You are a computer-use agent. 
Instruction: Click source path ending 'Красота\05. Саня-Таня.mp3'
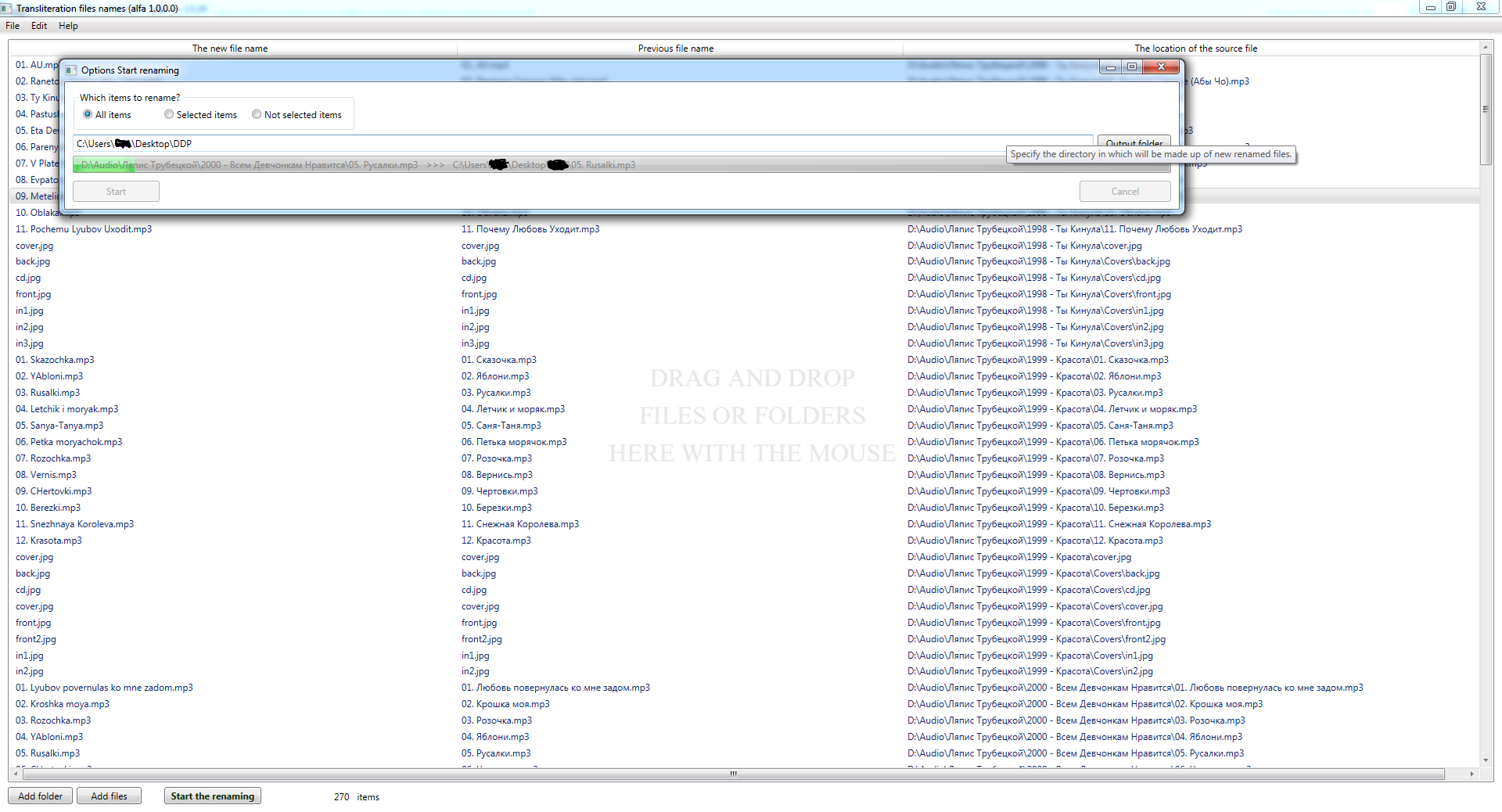point(1040,426)
